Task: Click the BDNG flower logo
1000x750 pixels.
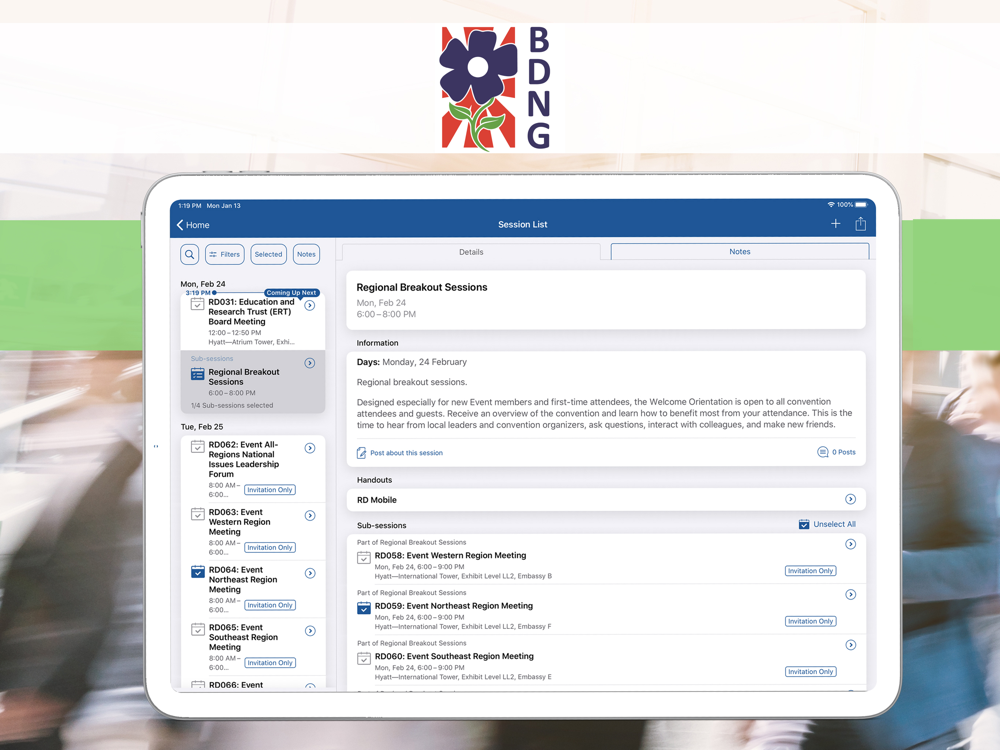Action: 496,89
